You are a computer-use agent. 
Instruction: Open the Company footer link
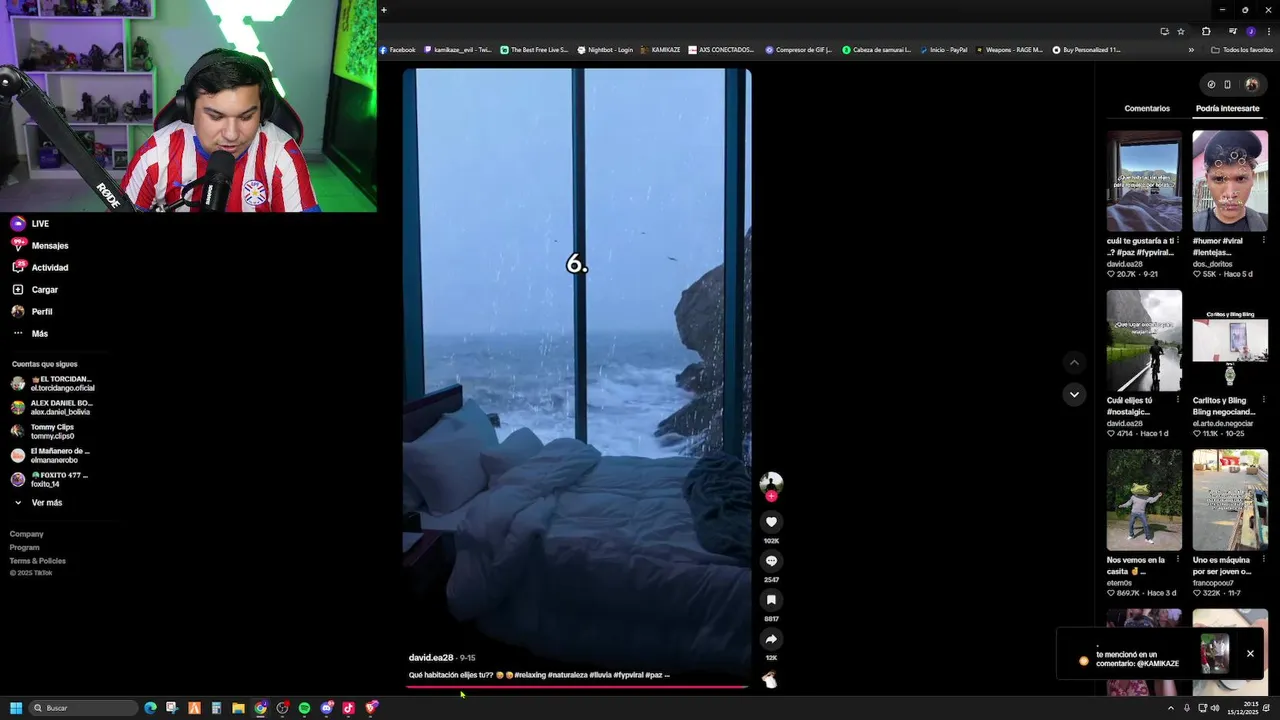(x=27, y=534)
